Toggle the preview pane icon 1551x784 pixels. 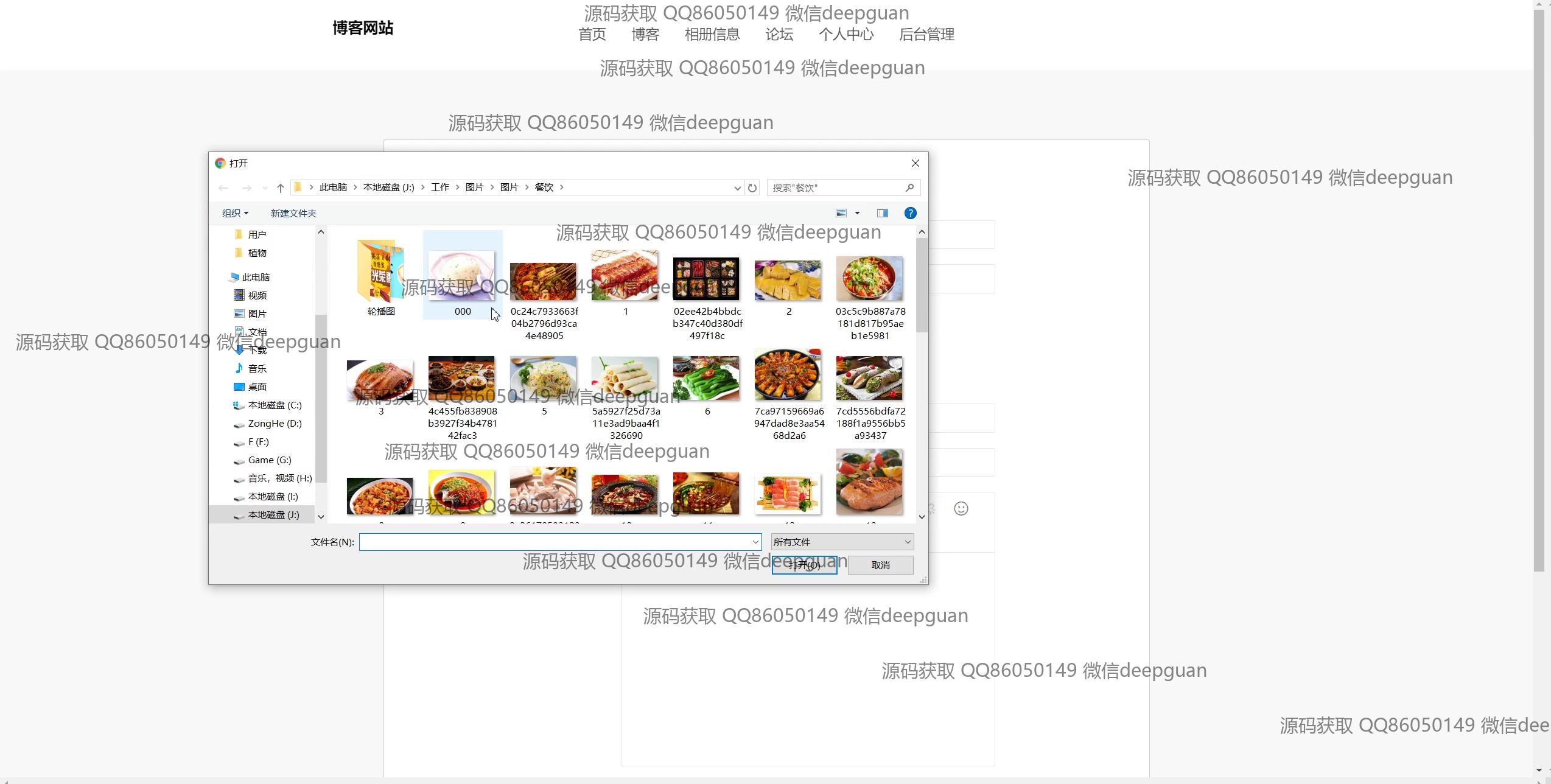coord(882,213)
